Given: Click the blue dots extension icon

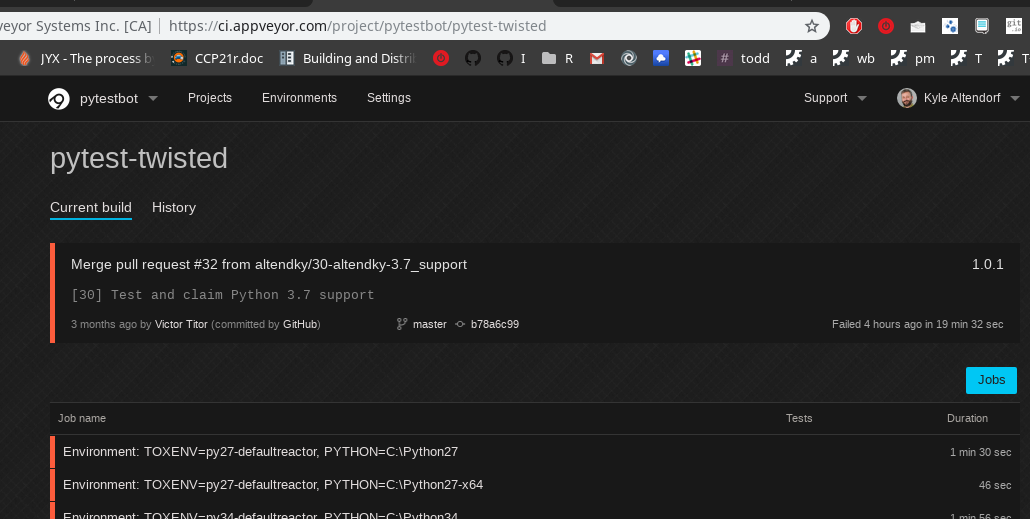Looking at the screenshot, I should tap(950, 26).
